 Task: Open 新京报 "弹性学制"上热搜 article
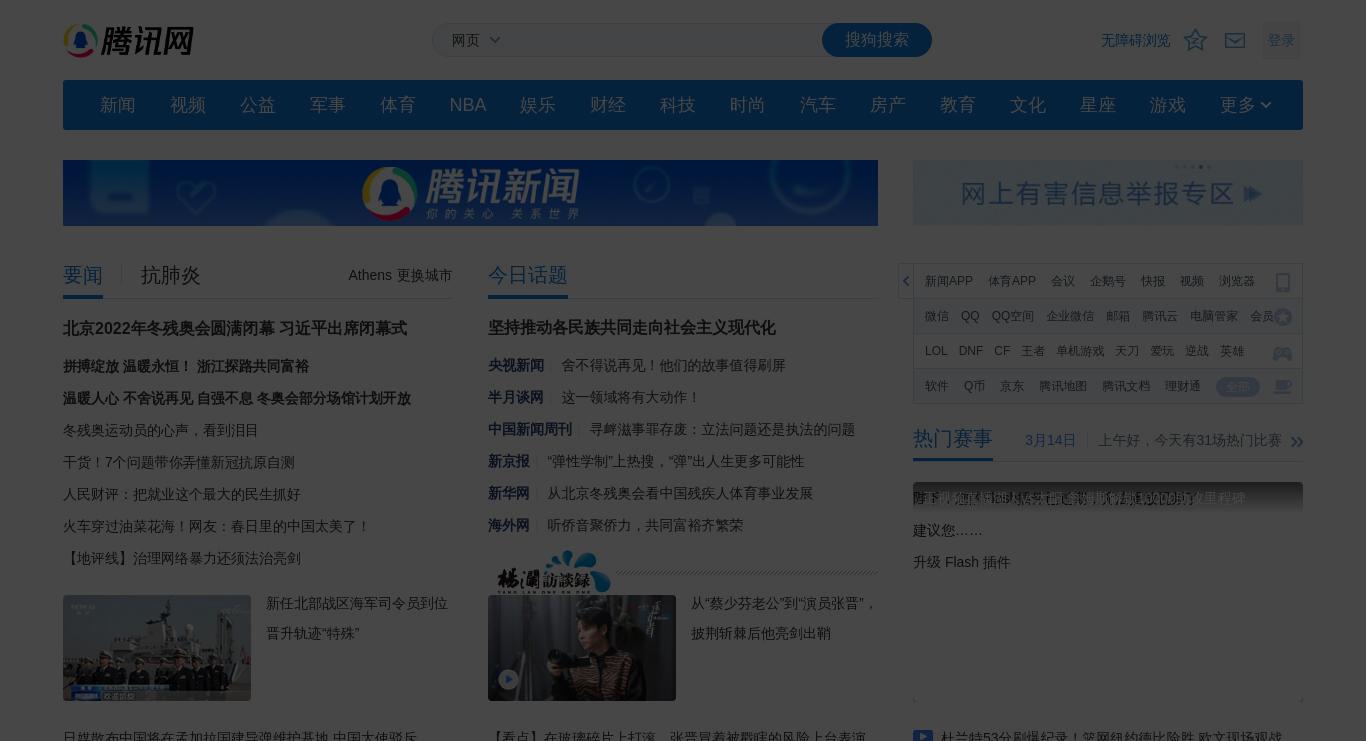(676, 461)
